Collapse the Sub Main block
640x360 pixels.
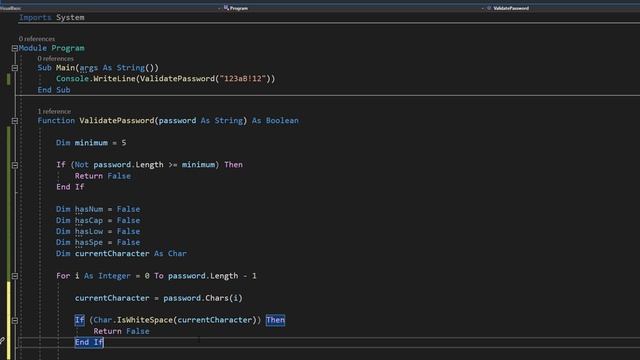tap(15, 68)
